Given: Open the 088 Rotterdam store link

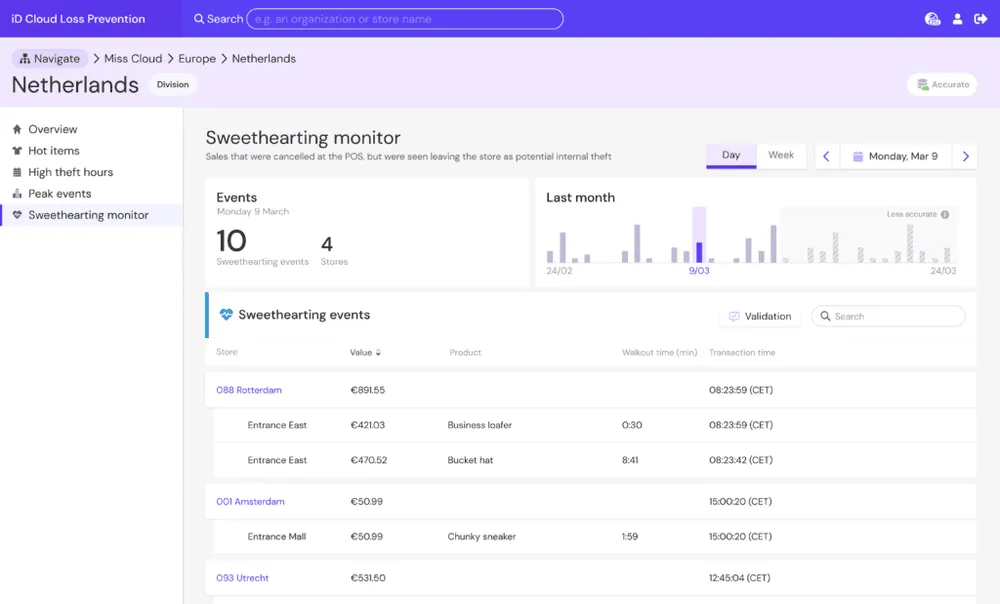Looking at the screenshot, I should [x=249, y=390].
